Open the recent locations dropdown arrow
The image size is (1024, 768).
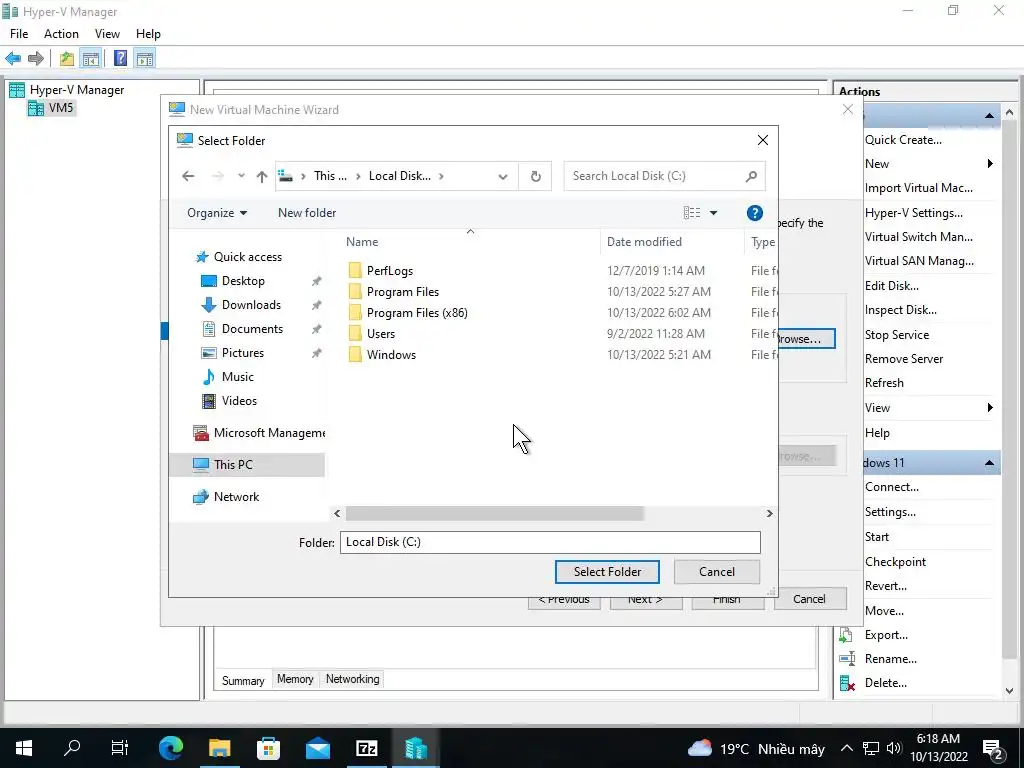click(241, 176)
